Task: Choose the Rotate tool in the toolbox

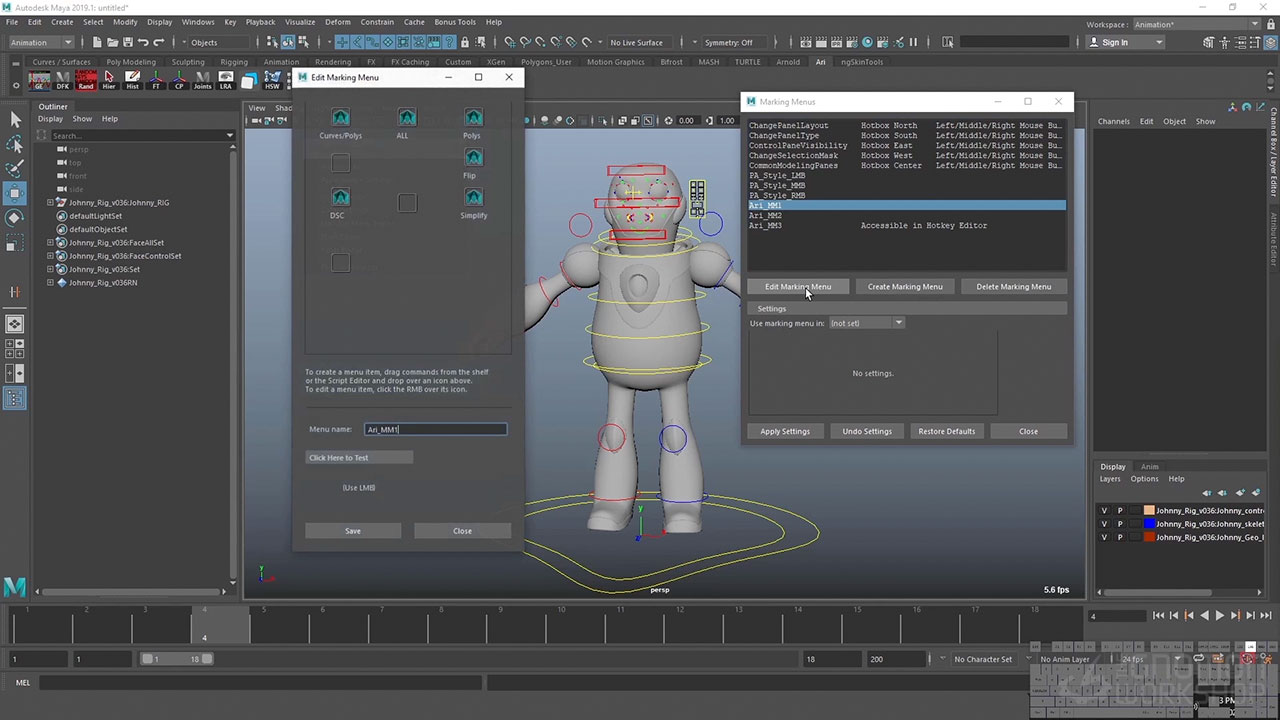Action: coord(15,217)
